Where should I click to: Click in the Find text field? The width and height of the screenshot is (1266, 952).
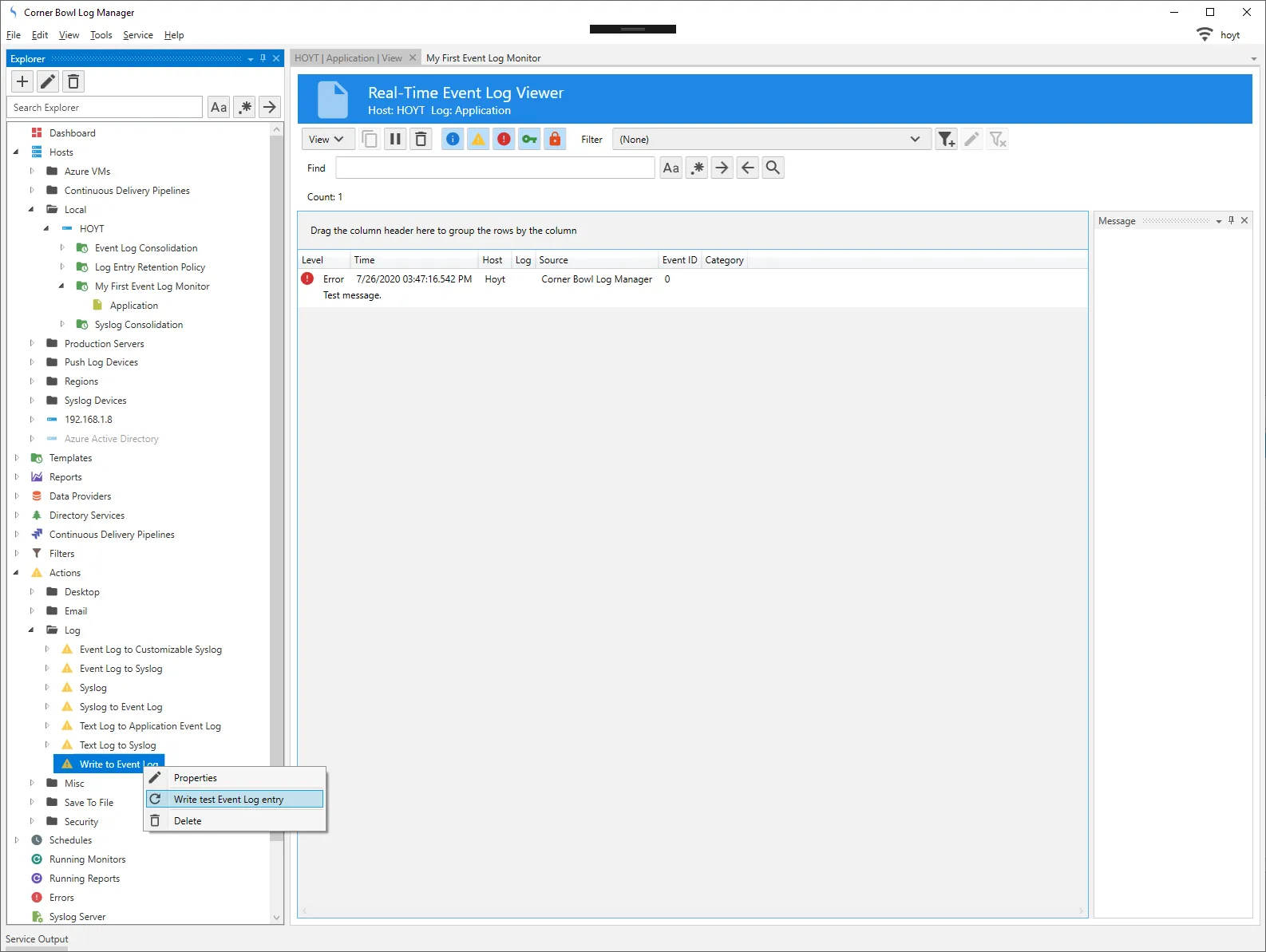click(495, 168)
